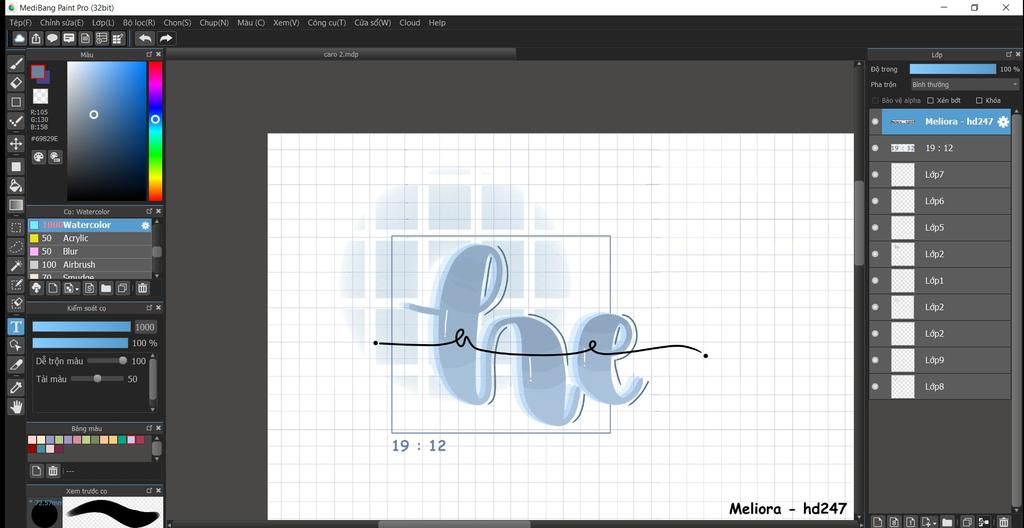
Task: Adjust the Dễ trộn màu slider
Action: [x=108, y=361]
